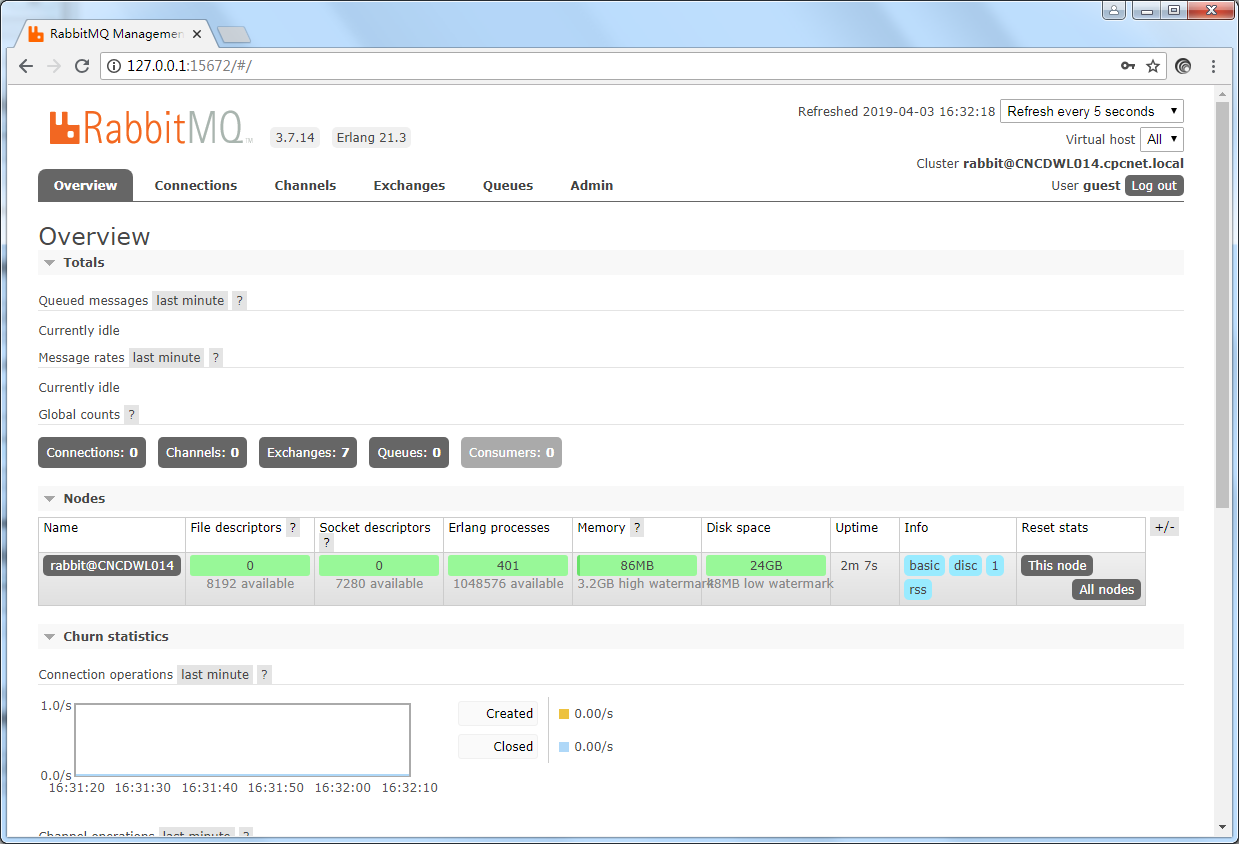
Task: Toggle node table columns with +/-
Action: (x=1164, y=527)
